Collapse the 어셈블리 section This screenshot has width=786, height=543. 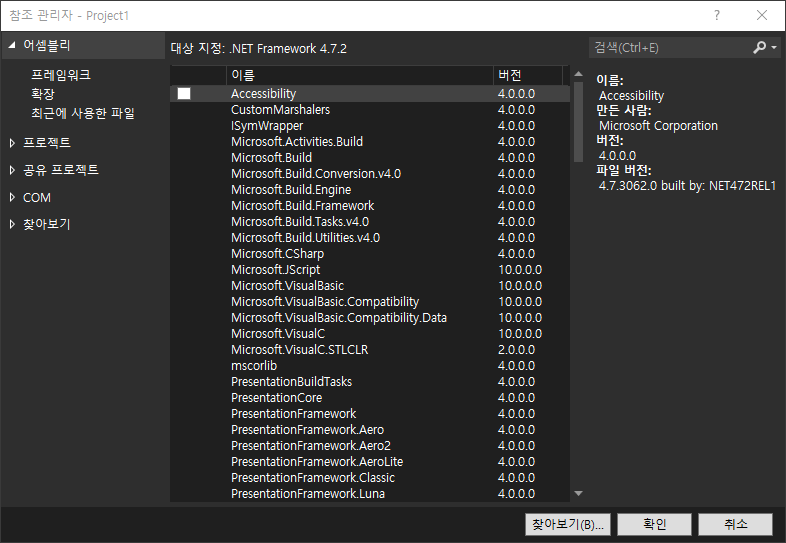pos(12,45)
